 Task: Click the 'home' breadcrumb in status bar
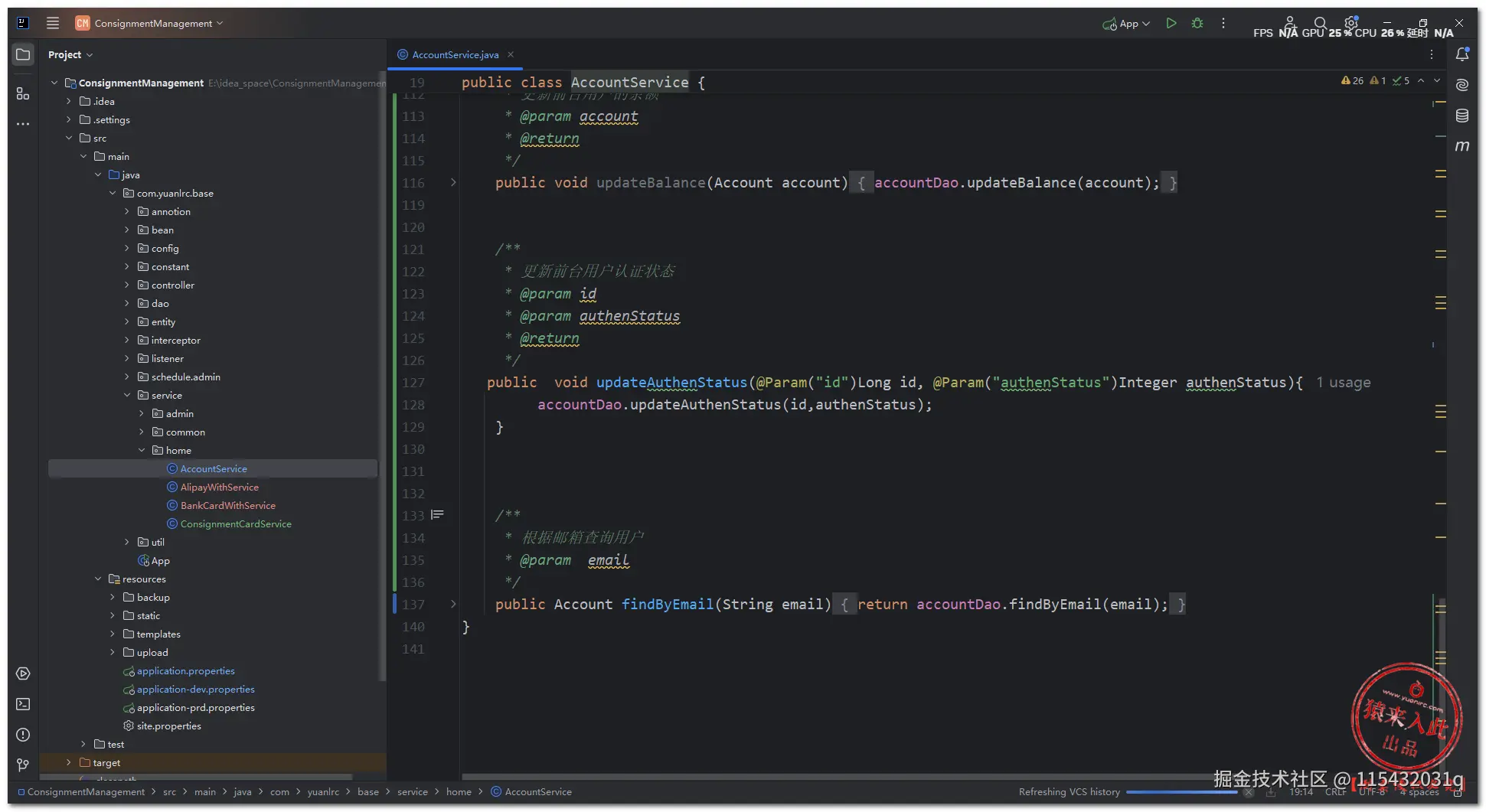click(459, 792)
